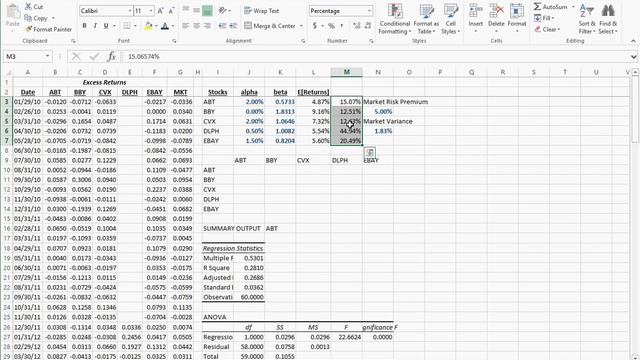The image size is (640, 360).
Task: Open the Percentage number format dropdown
Action: click(369, 11)
